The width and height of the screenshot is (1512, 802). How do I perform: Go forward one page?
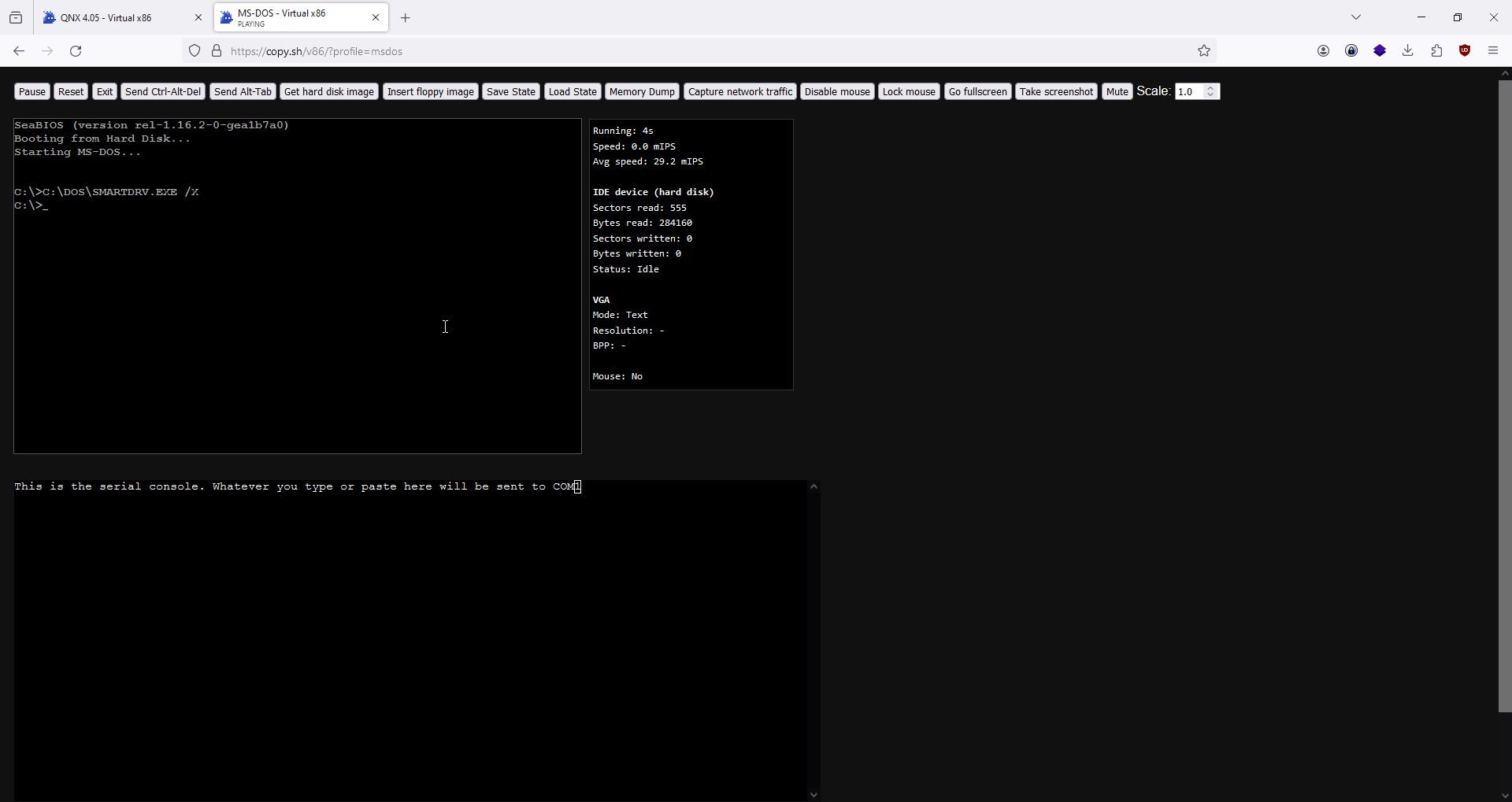[x=47, y=51]
